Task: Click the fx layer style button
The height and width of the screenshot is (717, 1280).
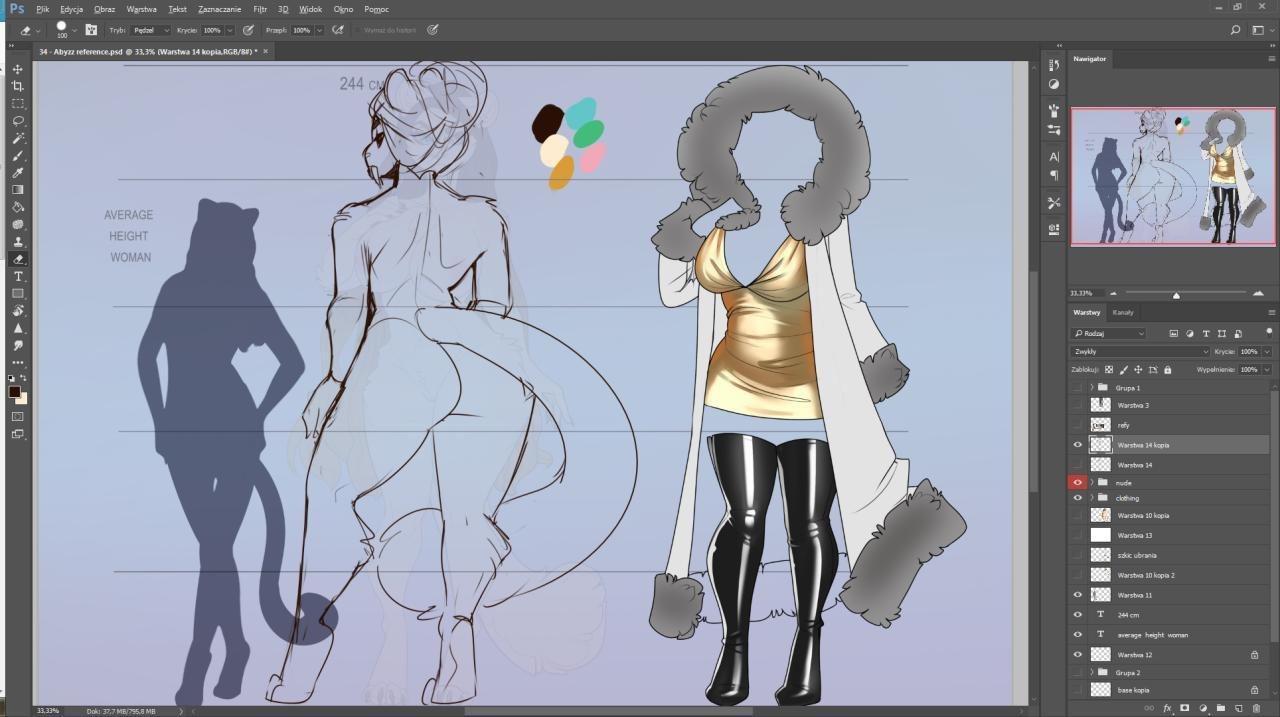Action: 1167,708
